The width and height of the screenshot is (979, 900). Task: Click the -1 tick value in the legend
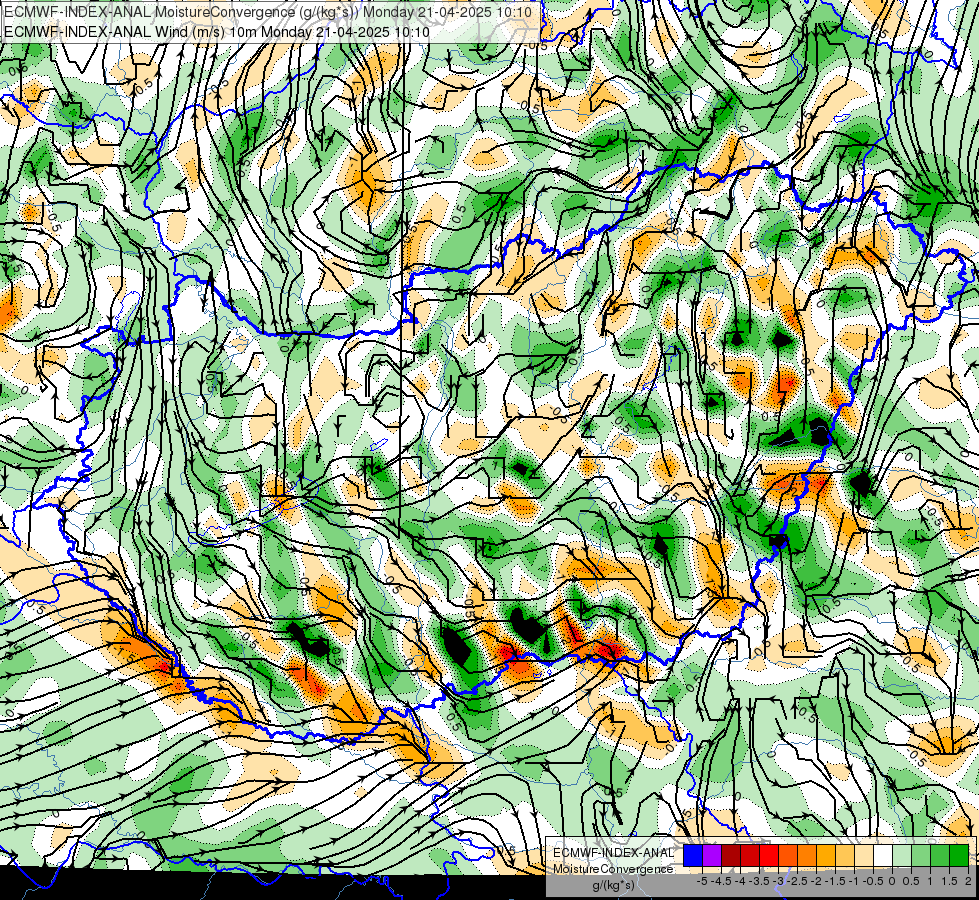point(854,881)
